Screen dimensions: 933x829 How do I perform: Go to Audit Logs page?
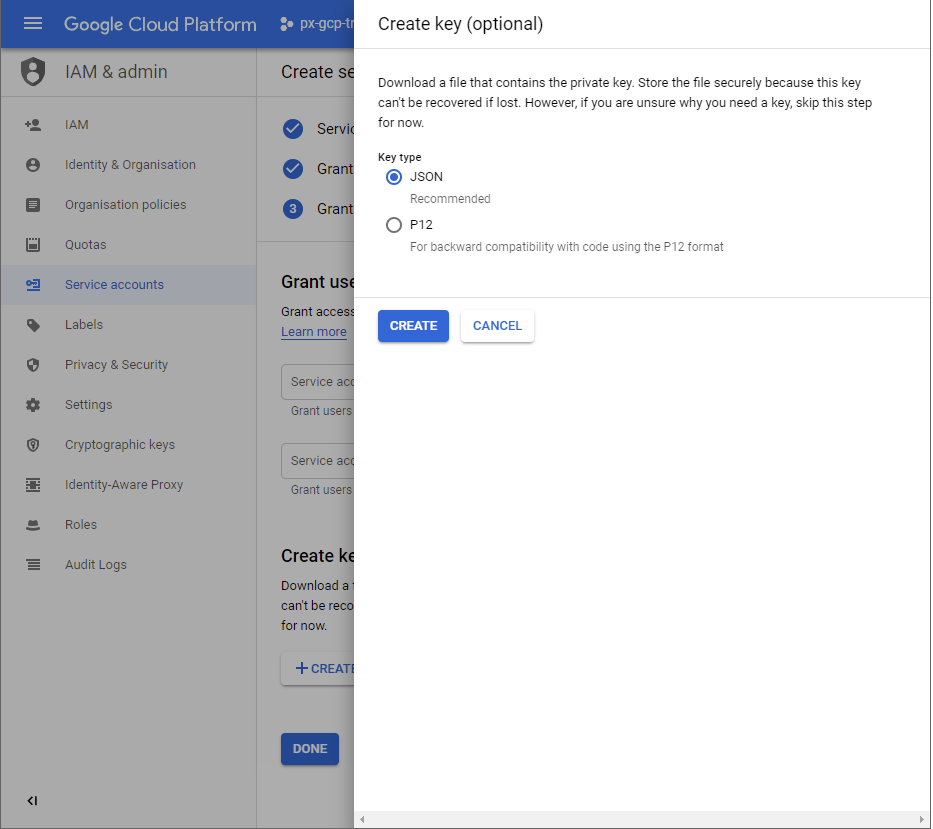click(x=96, y=565)
